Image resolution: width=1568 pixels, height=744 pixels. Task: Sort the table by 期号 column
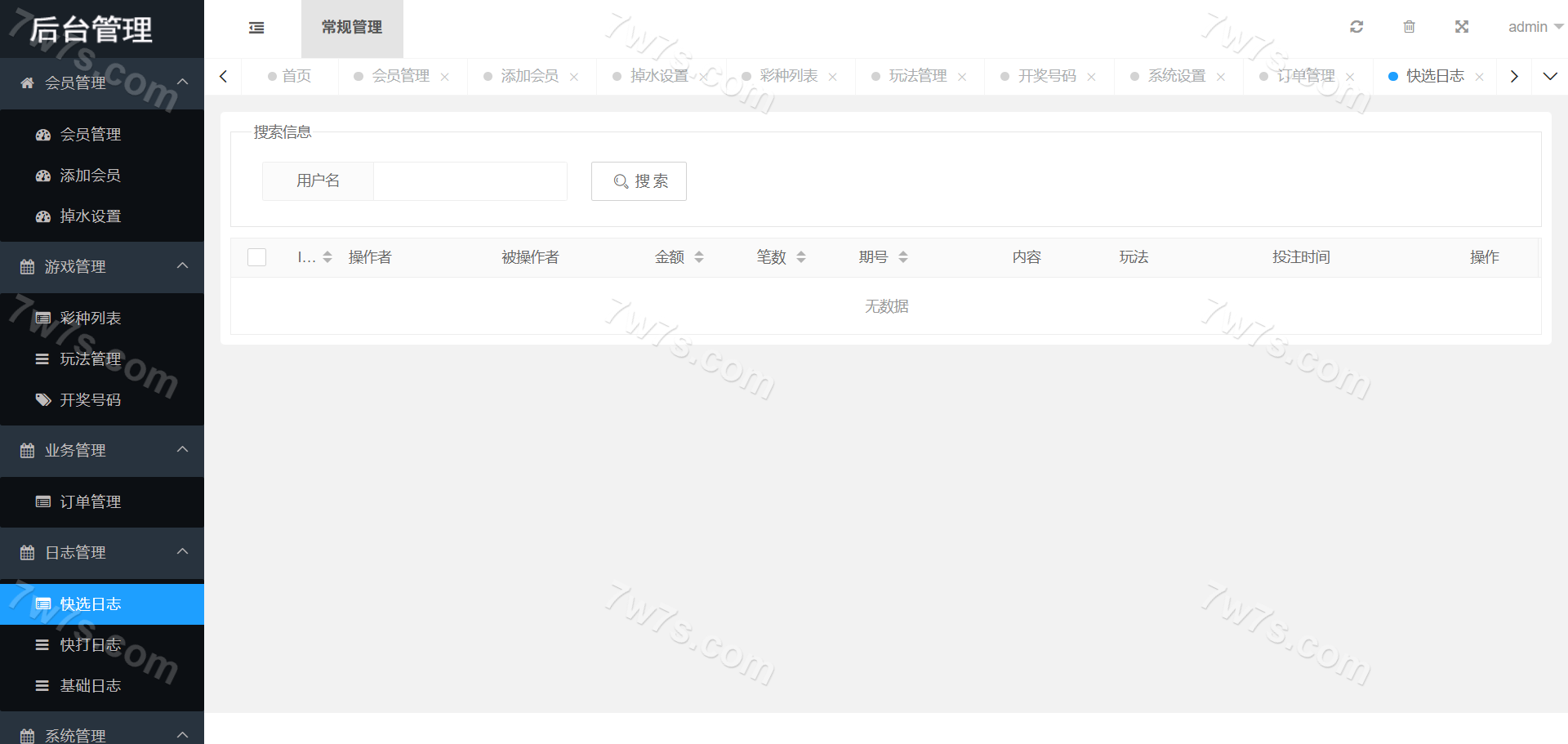(902, 257)
